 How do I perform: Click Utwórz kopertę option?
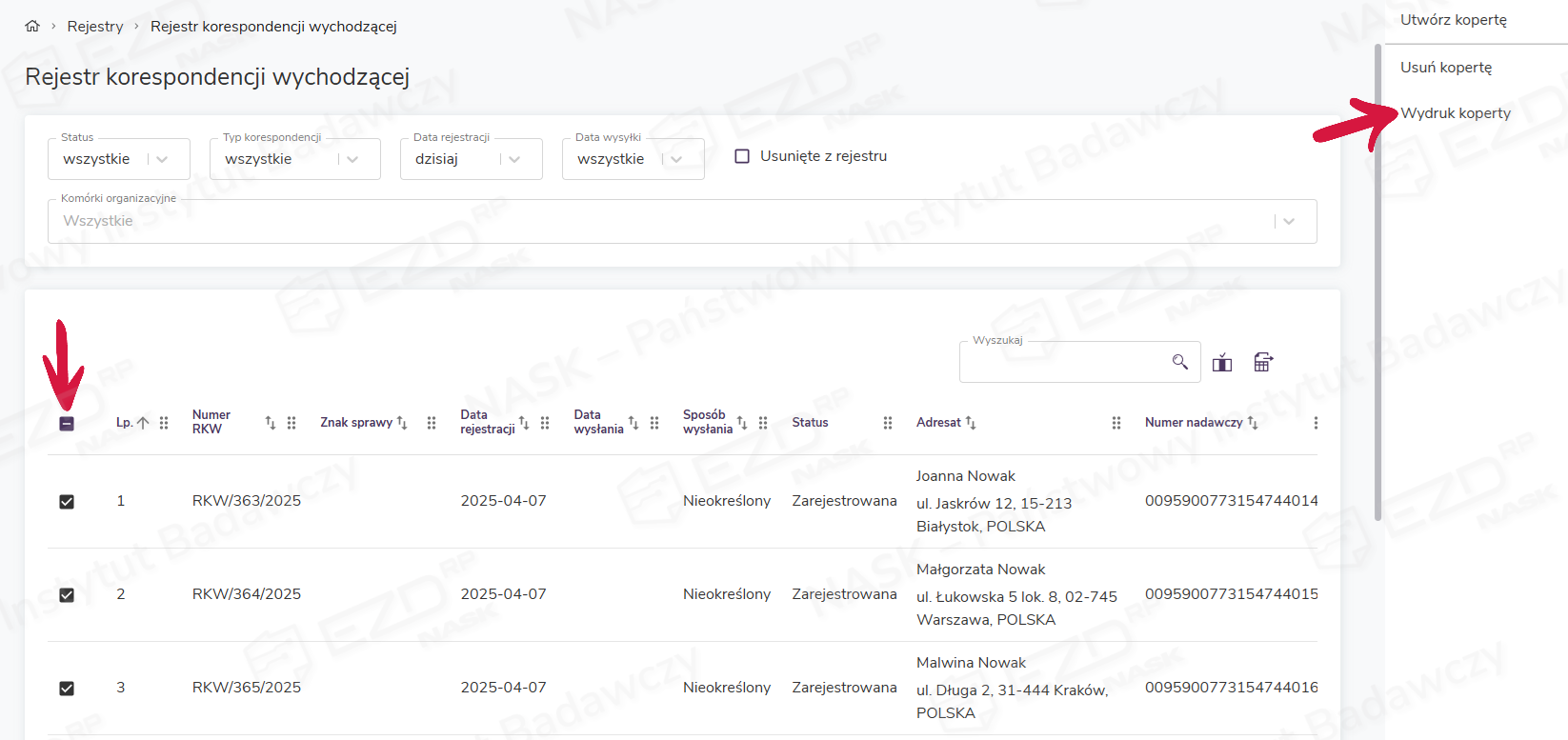(x=1453, y=20)
